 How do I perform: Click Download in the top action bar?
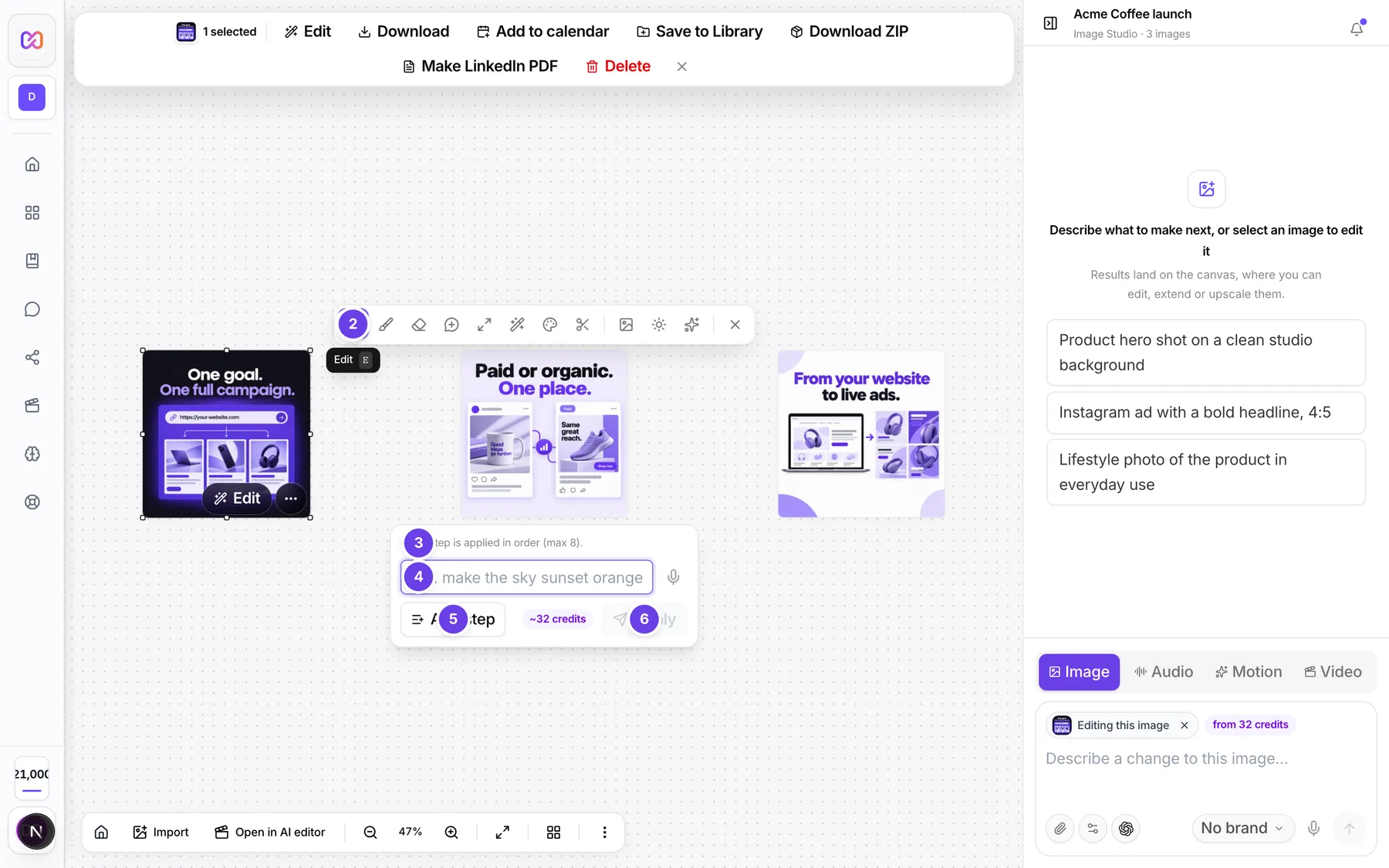tap(404, 32)
